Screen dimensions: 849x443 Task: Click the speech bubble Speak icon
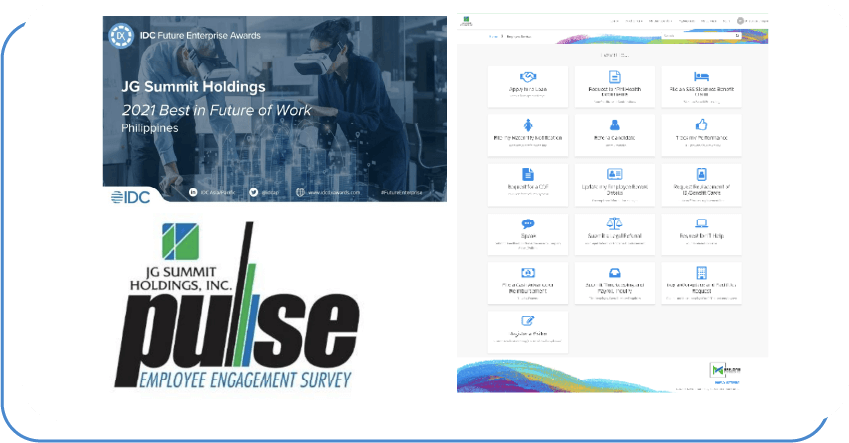click(528, 224)
